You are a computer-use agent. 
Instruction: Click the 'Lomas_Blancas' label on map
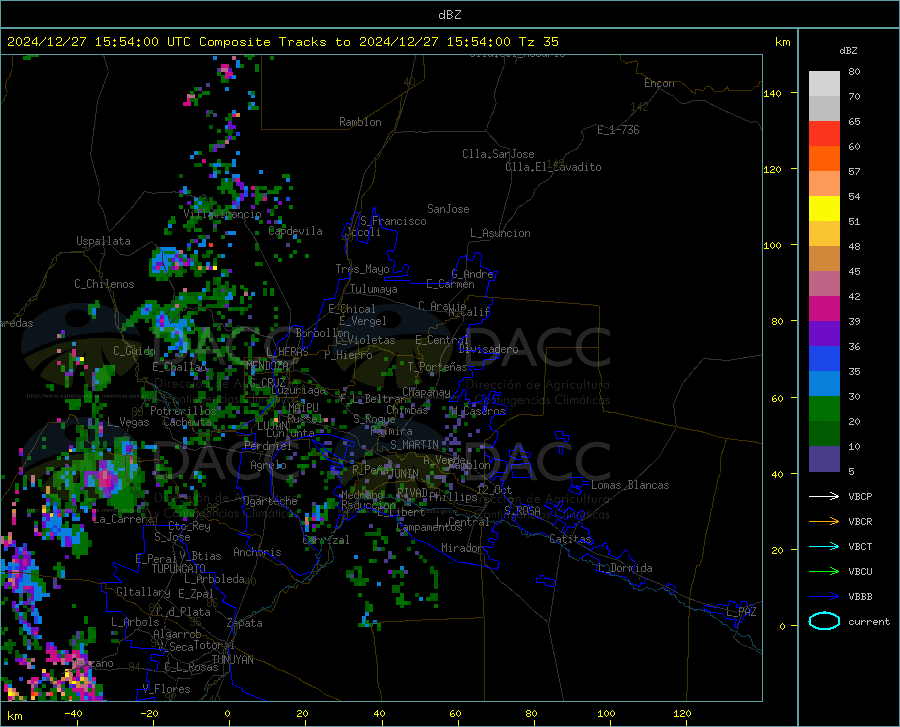[x=630, y=485]
